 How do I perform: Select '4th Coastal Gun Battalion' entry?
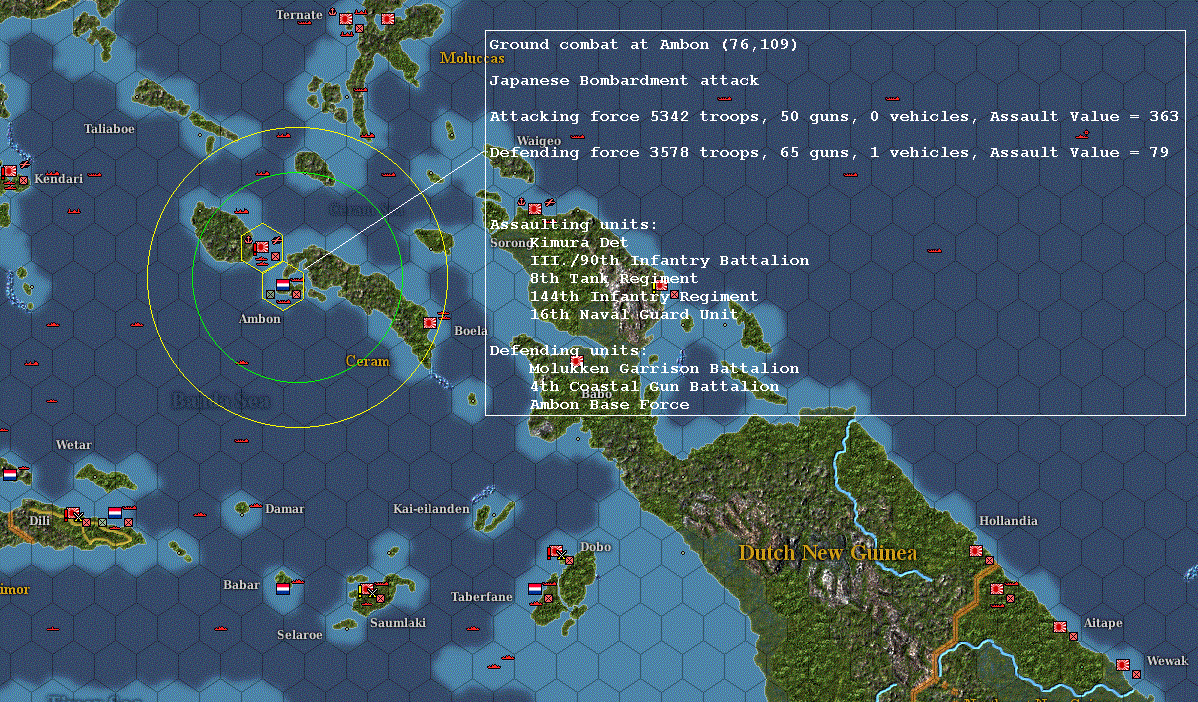(654, 387)
